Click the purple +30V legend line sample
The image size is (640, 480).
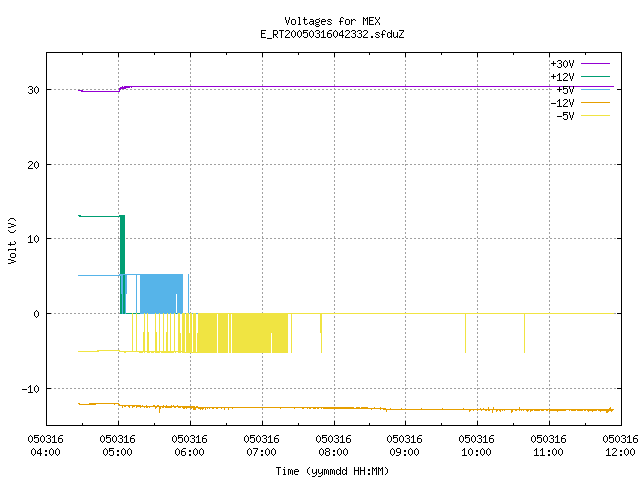(x=595, y=64)
